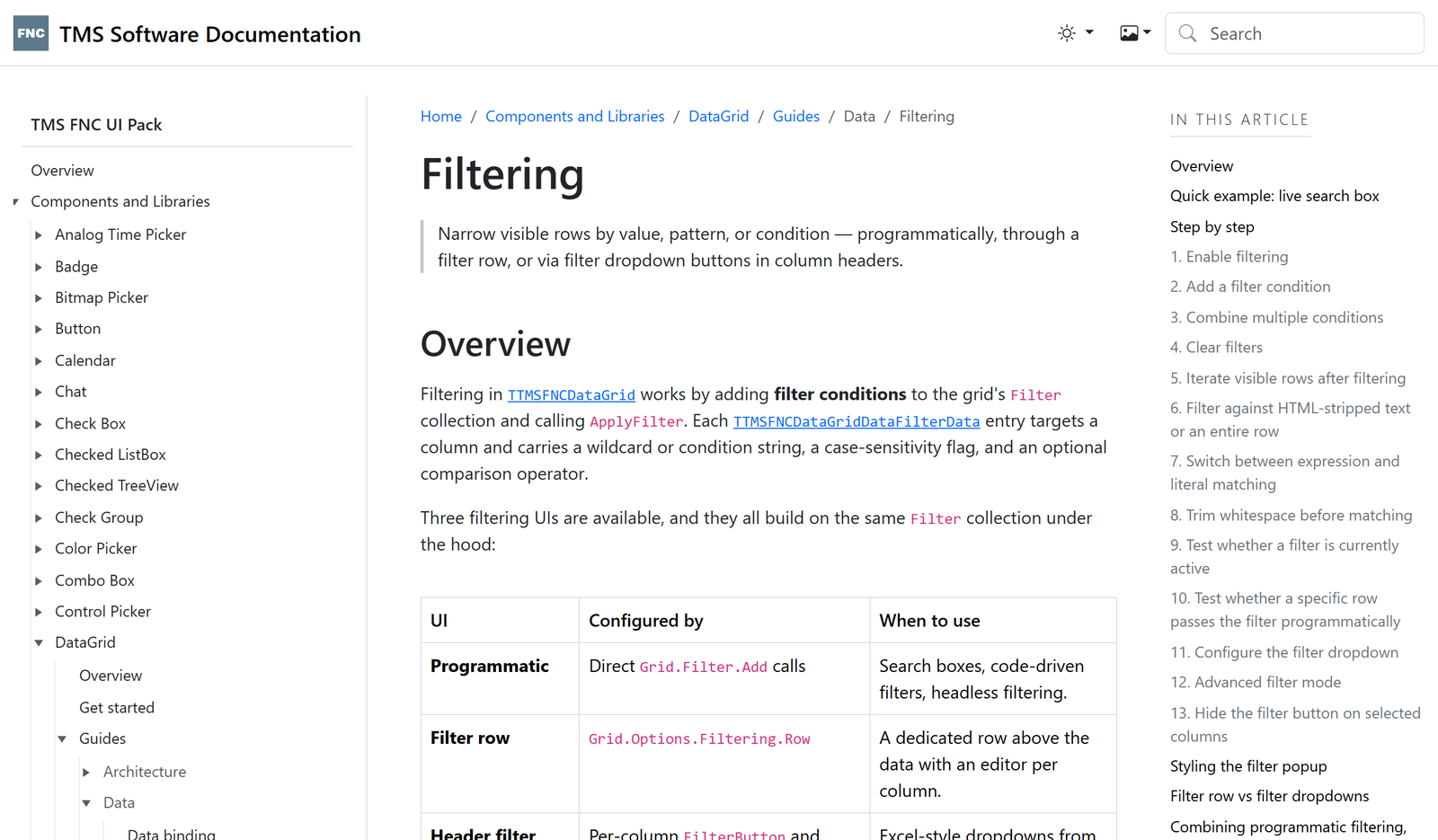Open the Get started tree item

[x=117, y=707]
